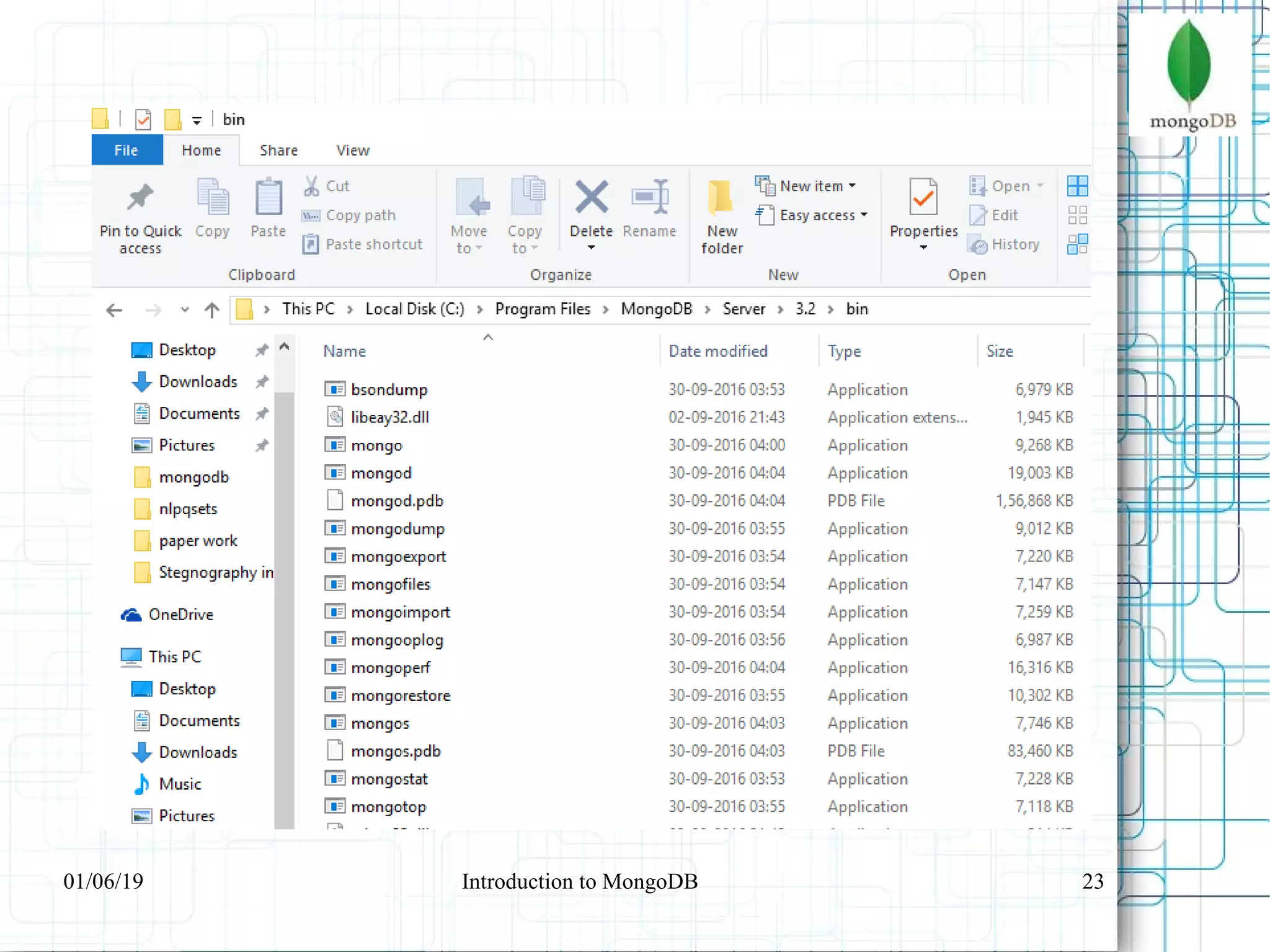This screenshot has height=952, width=1270.
Task: Select the mongod application file
Action: click(381, 473)
